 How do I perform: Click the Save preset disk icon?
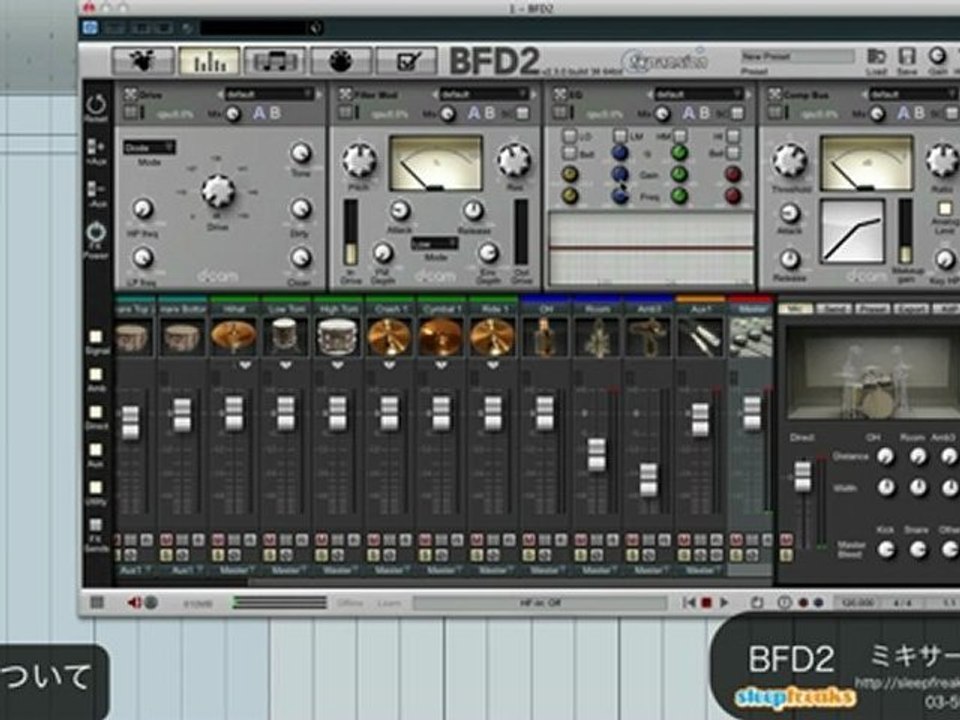[907, 56]
